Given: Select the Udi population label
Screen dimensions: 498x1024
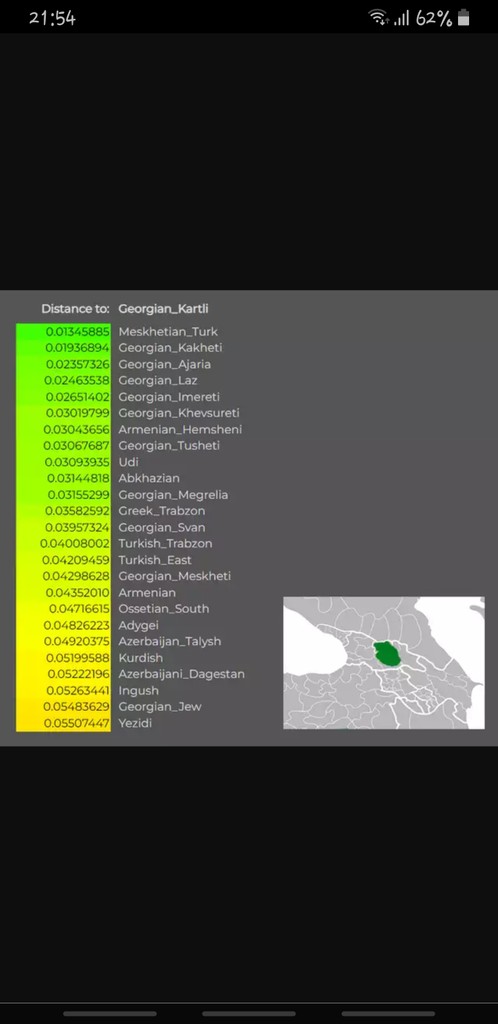Looking at the screenshot, I should pyautogui.click(x=129, y=462).
